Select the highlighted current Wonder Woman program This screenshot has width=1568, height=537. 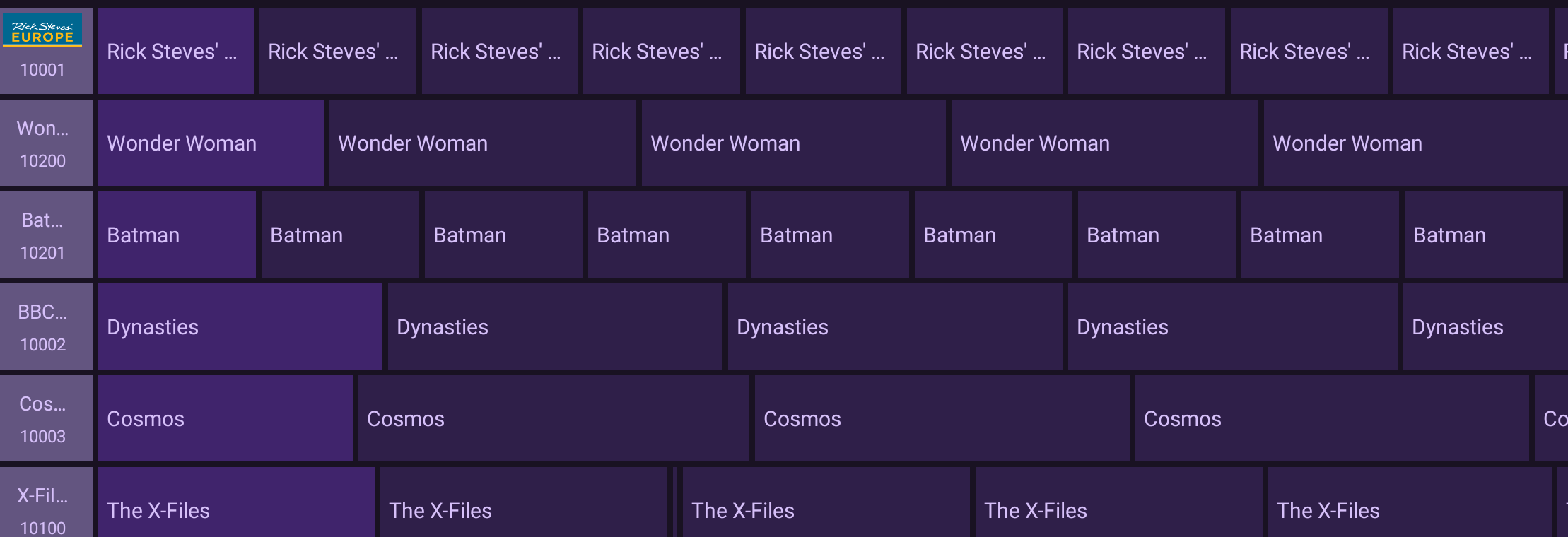tap(211, 143)
